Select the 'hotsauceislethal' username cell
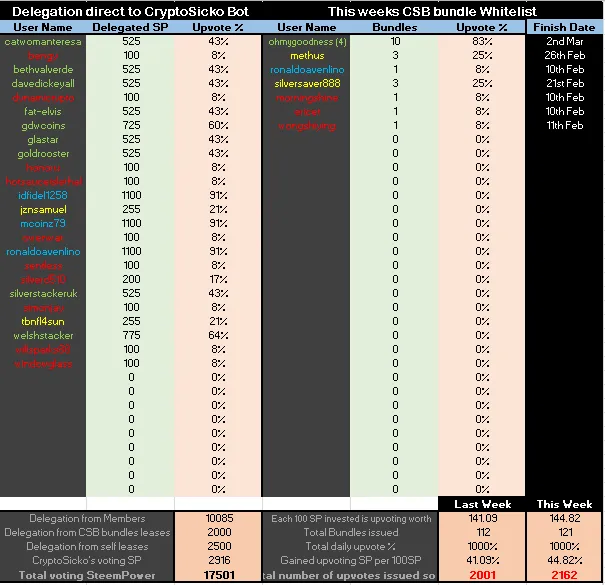This screenshot has height=585, width=605. coord(43,181)
